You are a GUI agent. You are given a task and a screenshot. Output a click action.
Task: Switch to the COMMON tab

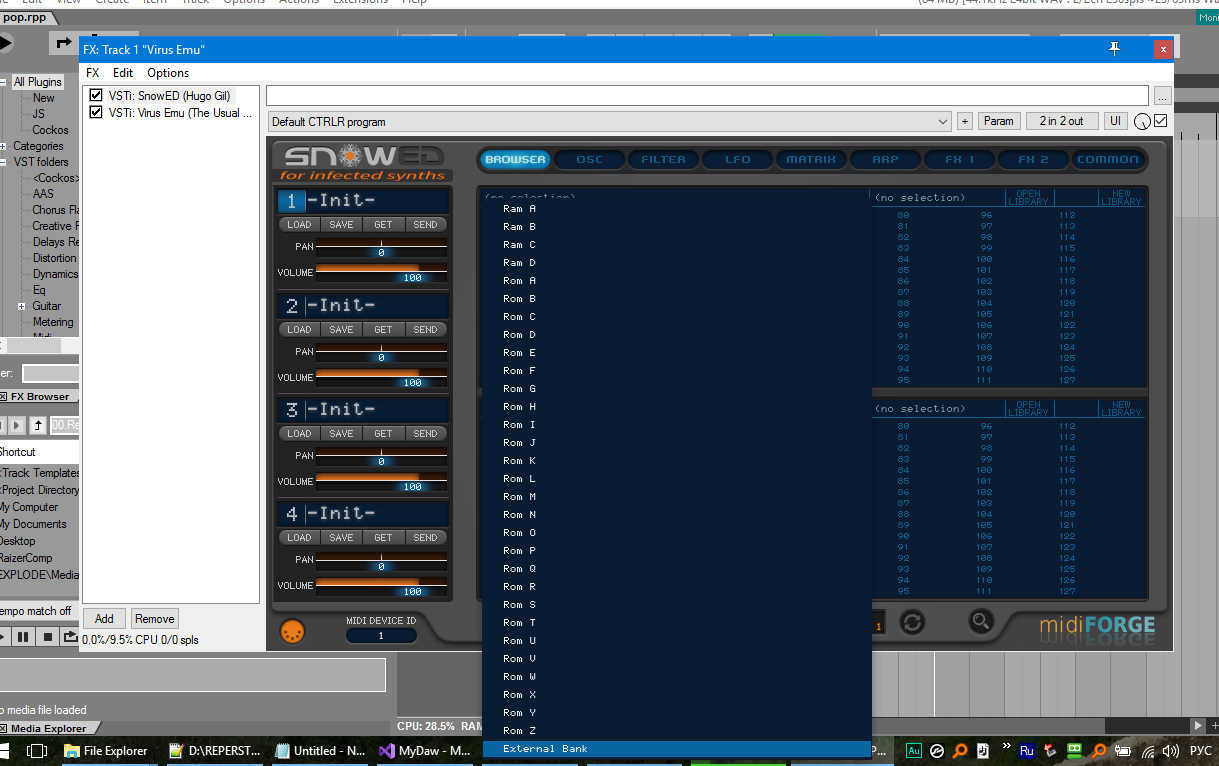pos(1108,159)
